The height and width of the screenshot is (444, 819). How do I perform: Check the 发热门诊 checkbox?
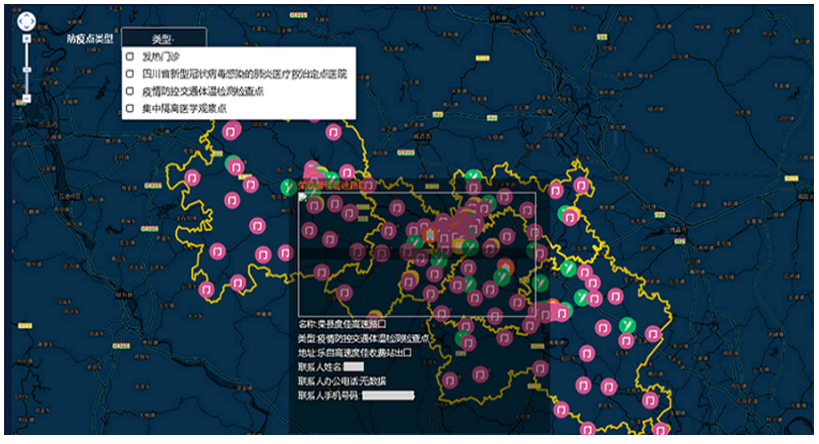[130, 57]
